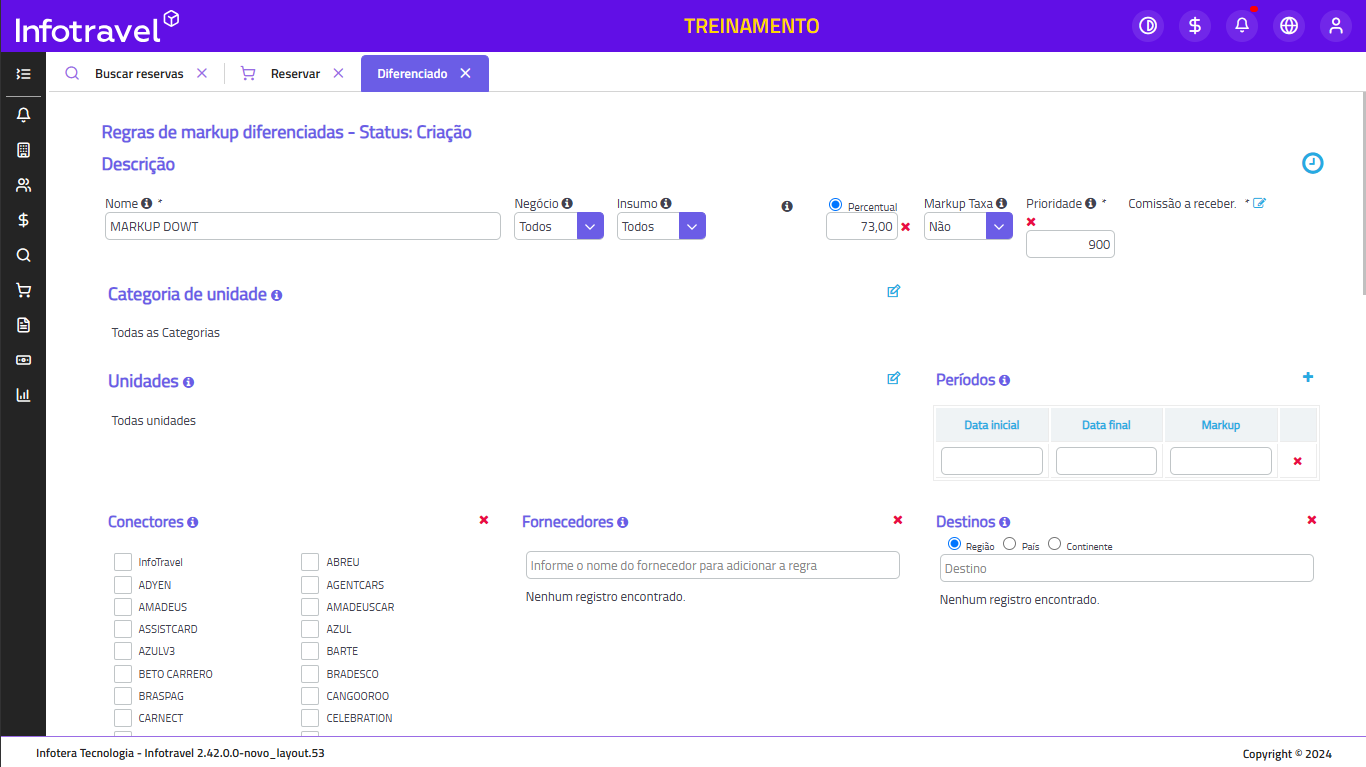The image size is (1366, 767).
Task: Click the clock history icon
Action: coord(1312,163)
